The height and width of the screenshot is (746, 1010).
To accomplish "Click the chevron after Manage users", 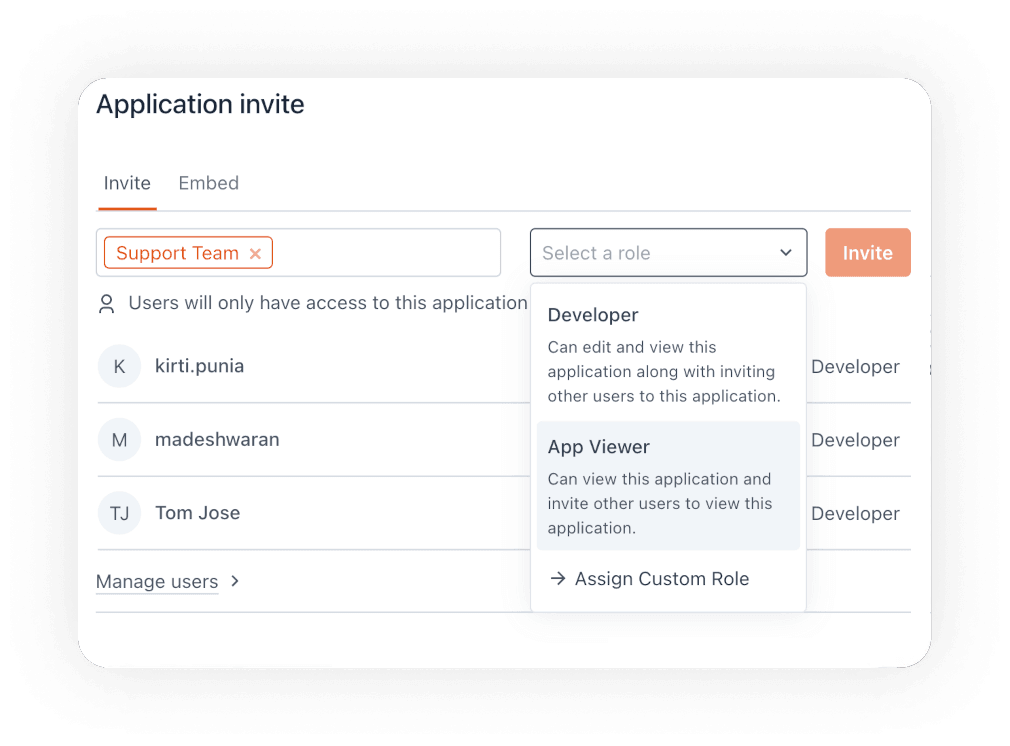I will [234, 580].
